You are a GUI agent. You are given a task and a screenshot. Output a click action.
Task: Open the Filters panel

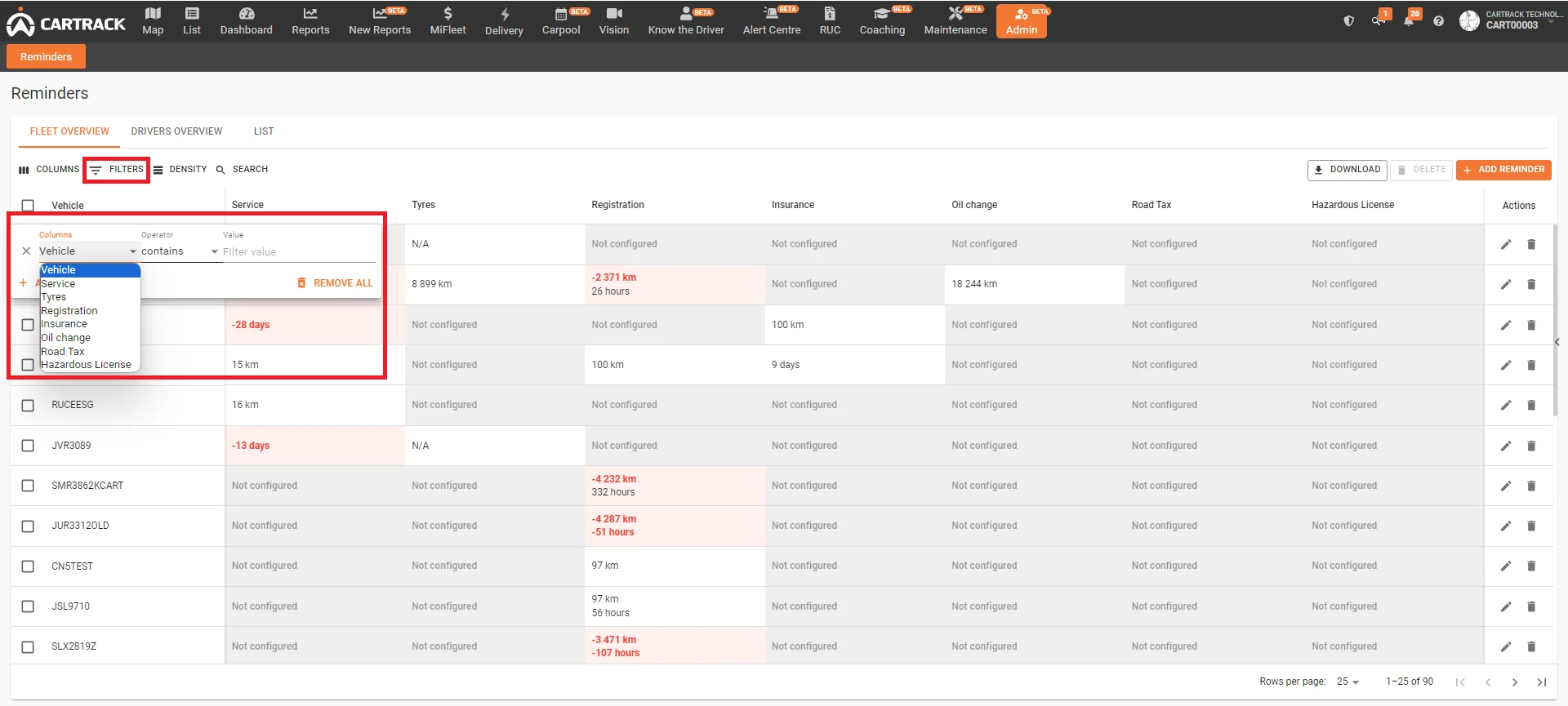pos(117,170)
